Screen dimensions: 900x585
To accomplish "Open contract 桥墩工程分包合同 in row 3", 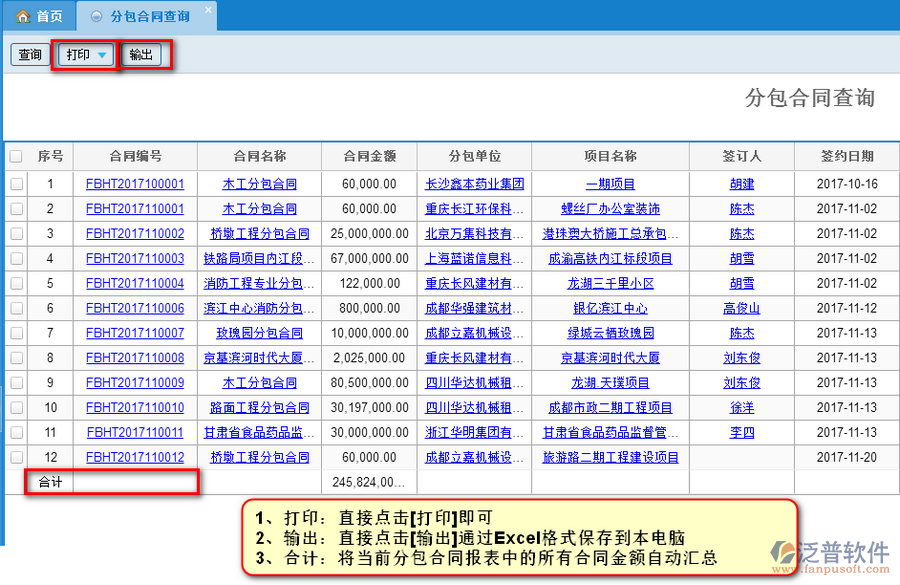I will [259, 234].
